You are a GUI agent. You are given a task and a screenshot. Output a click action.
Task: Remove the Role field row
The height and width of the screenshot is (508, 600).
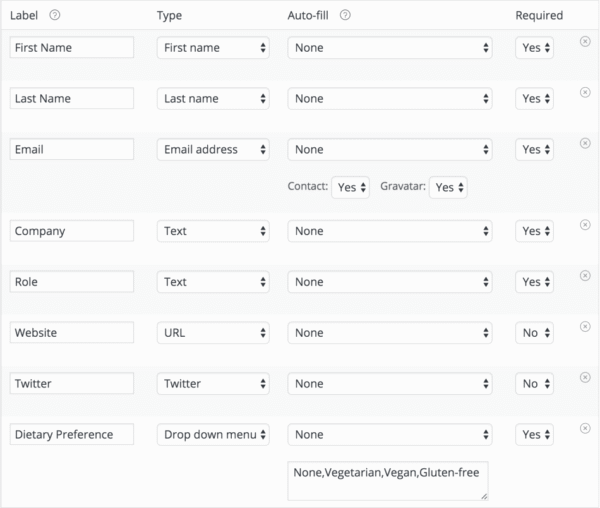click(585, 275)
